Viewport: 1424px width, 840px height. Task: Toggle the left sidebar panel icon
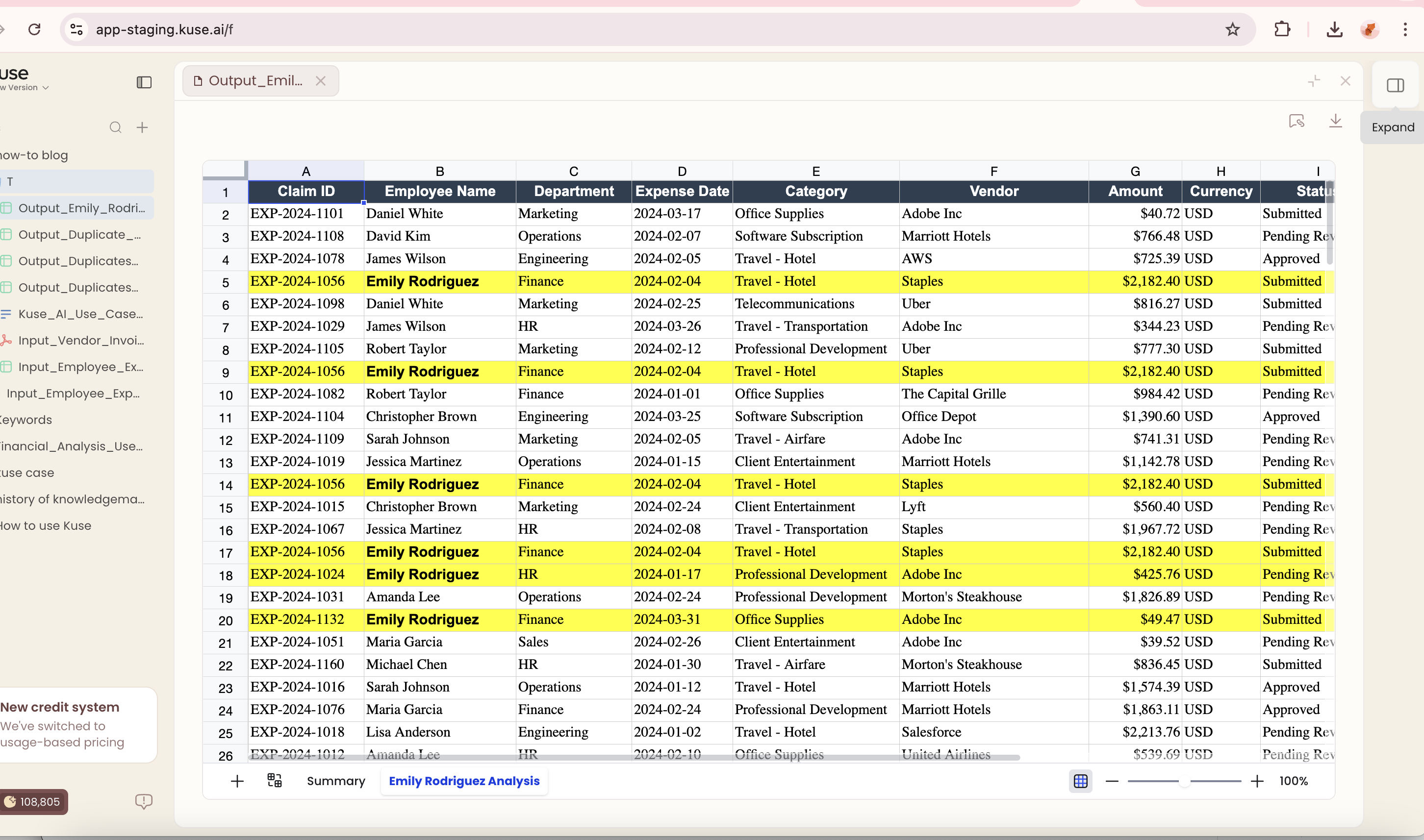coord(144,83)
